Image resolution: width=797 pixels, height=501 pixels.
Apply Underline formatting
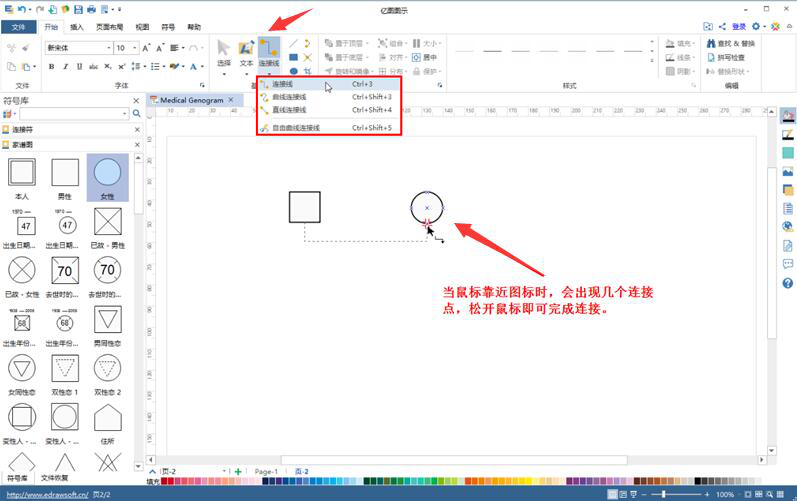click(79, 67)
